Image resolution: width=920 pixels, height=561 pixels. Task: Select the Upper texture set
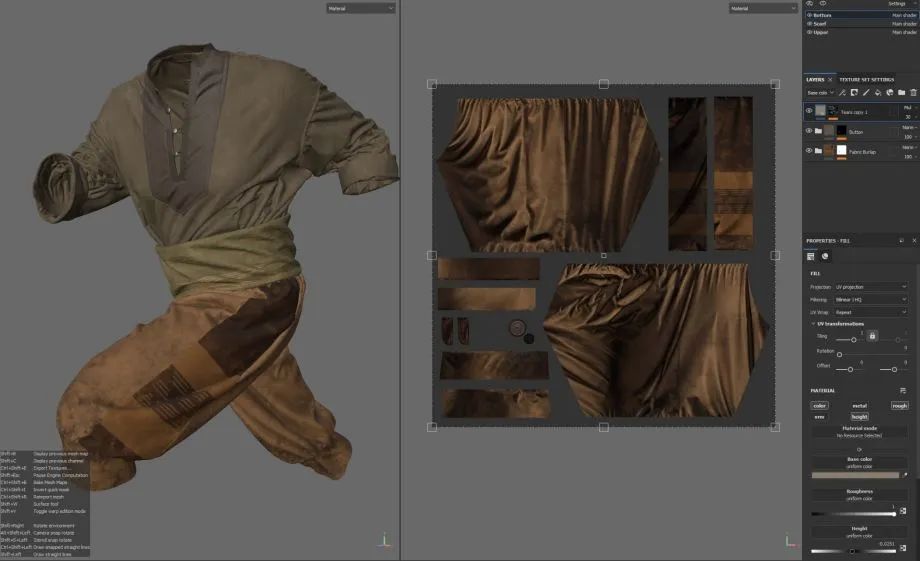tap(822, 32)
